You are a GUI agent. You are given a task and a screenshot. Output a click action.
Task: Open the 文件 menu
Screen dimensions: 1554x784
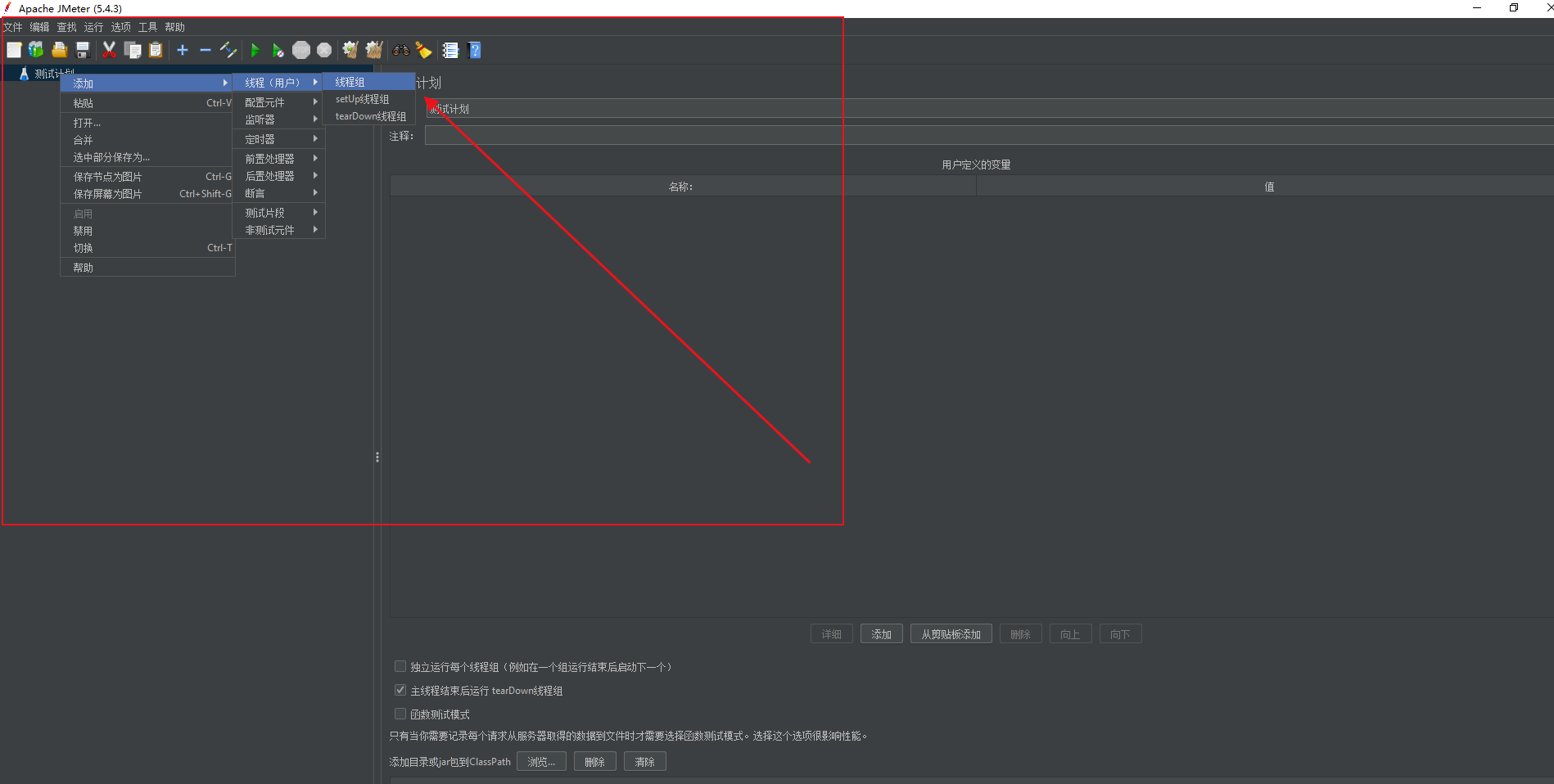click(x=13, y=27)
